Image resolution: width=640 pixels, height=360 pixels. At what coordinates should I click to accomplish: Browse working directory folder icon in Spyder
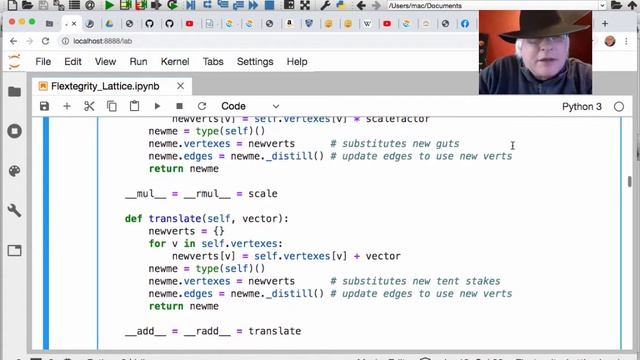pyautogui.click(x=617, y=5)
